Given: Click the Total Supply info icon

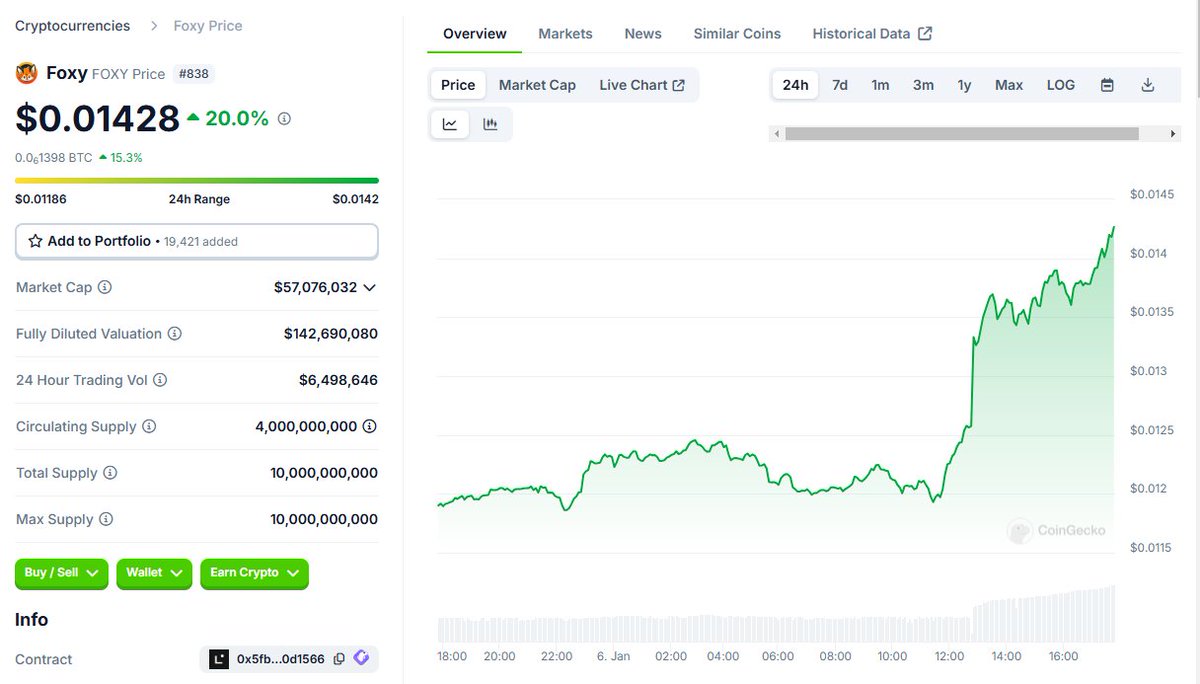Looking at the screenshot, I should click(x=110, y=473).
